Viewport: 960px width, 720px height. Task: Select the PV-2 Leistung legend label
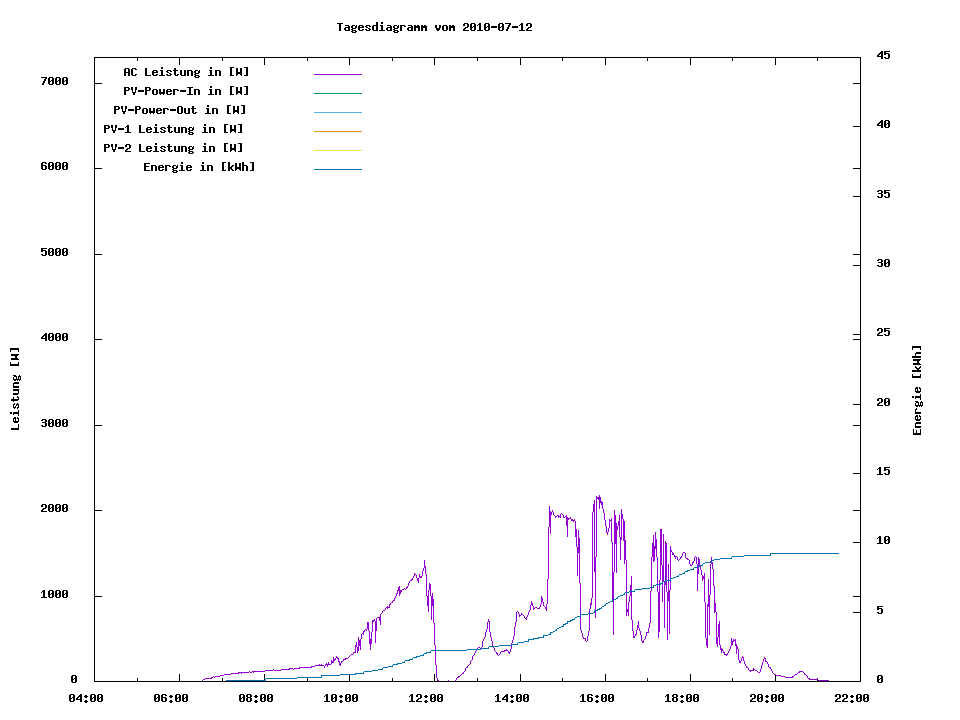click(173, 148)
